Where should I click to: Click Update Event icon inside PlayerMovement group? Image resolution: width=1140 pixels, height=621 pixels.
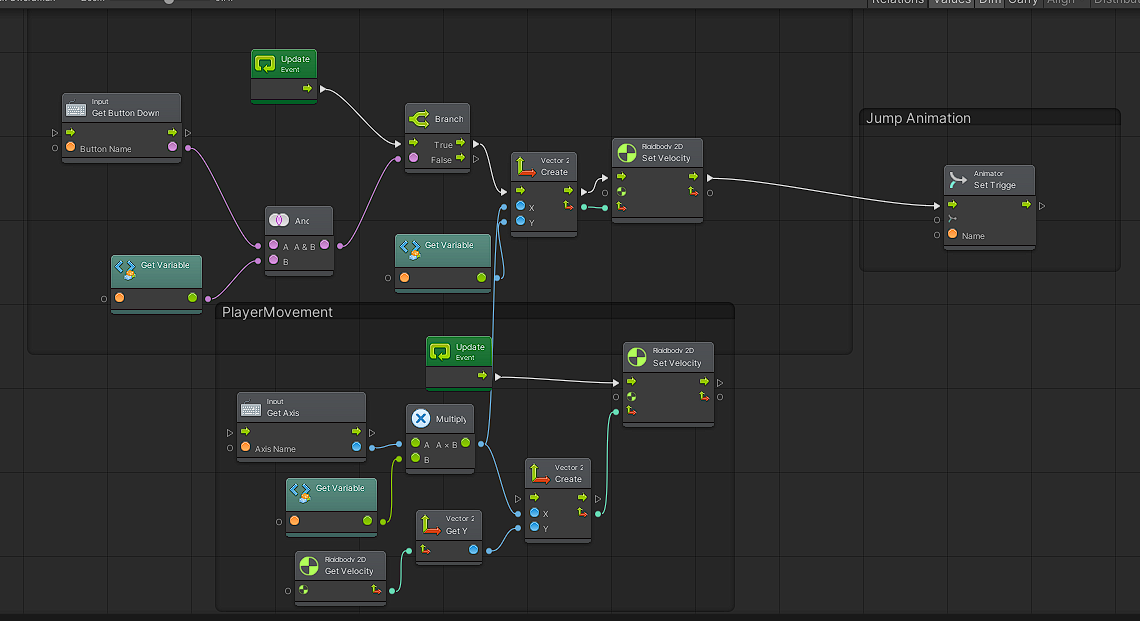click(440, 352)
